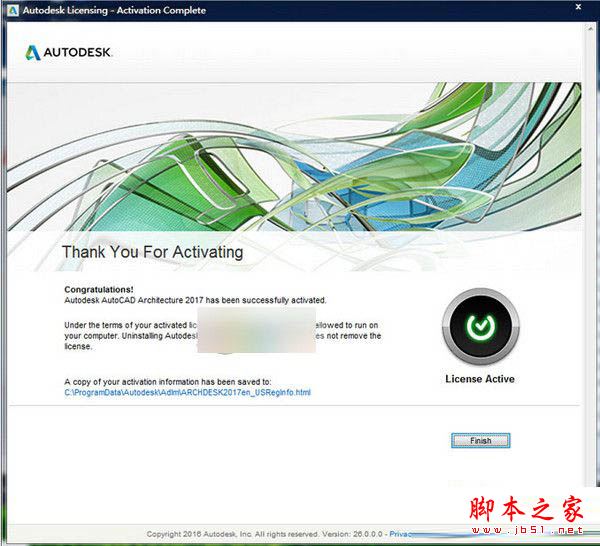Select the Congratulations! bold text
The image size is (600, 546).
(x=100, y=289)
